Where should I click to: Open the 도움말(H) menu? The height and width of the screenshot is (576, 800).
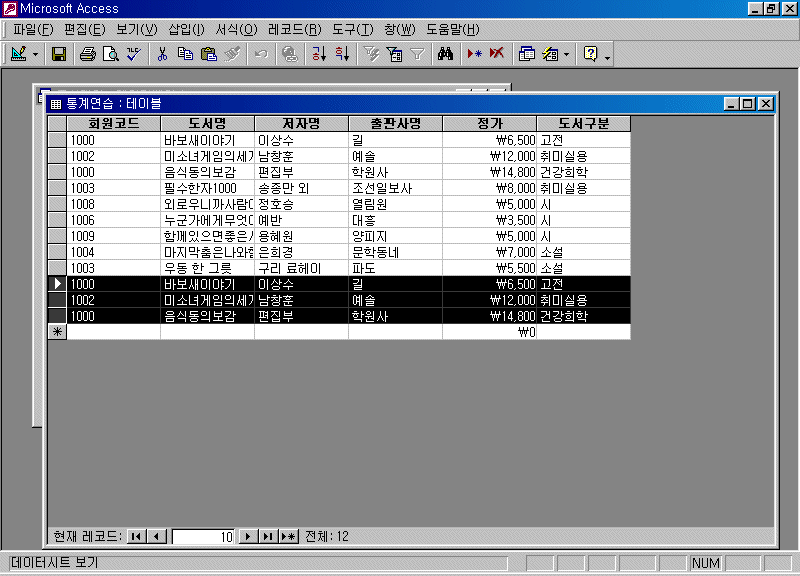click(x=453, y=30)
